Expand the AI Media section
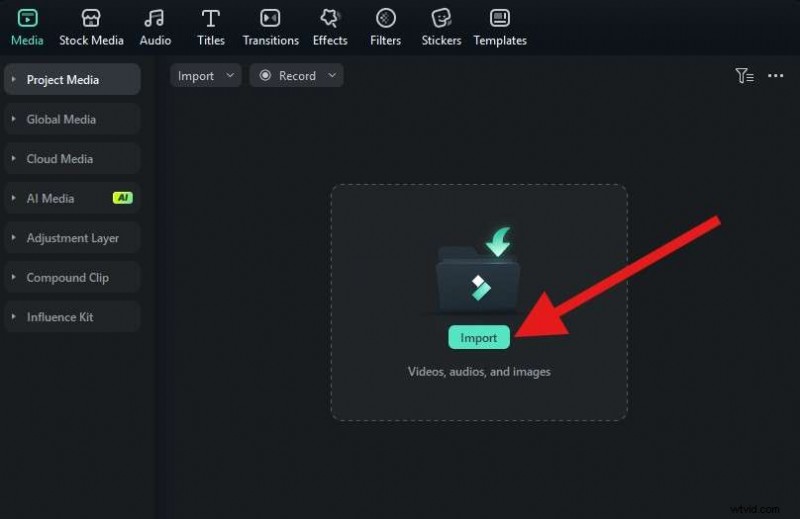The image size is (800, 519). 50,198
